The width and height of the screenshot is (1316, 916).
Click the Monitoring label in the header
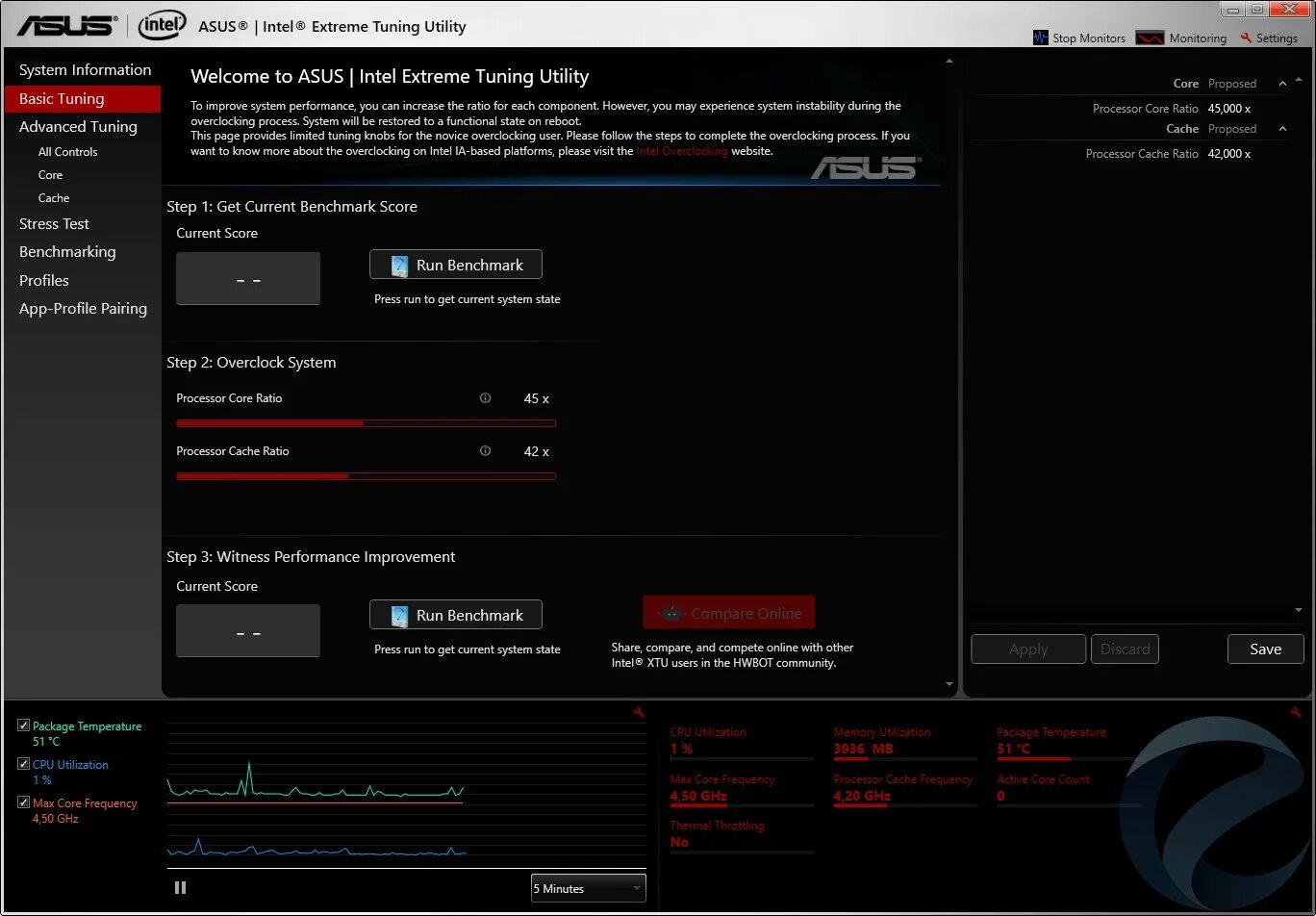pyautogui.click(x=1198, y=38)
